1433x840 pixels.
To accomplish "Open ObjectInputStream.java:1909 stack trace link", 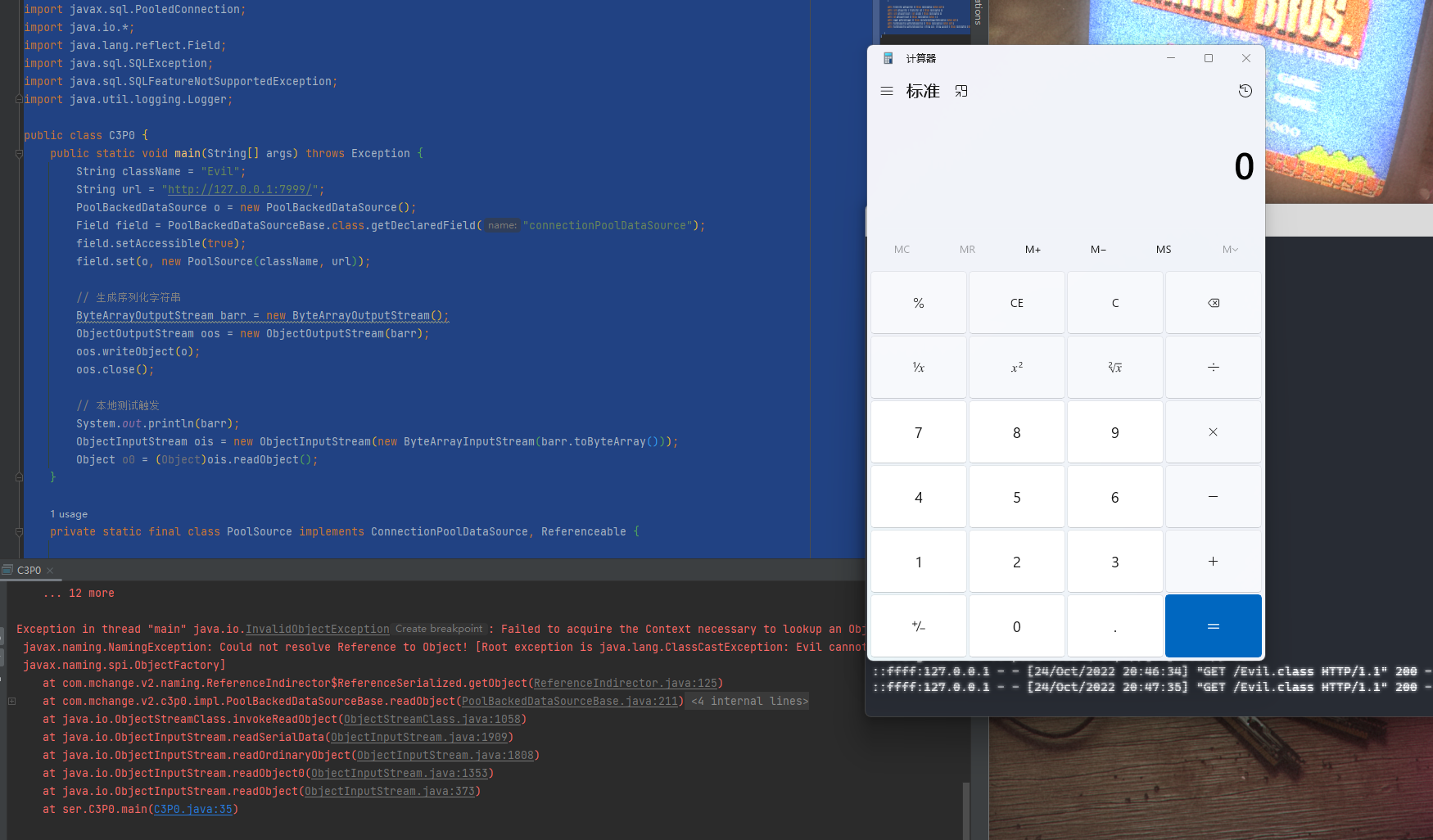I will tap(419, 738).
